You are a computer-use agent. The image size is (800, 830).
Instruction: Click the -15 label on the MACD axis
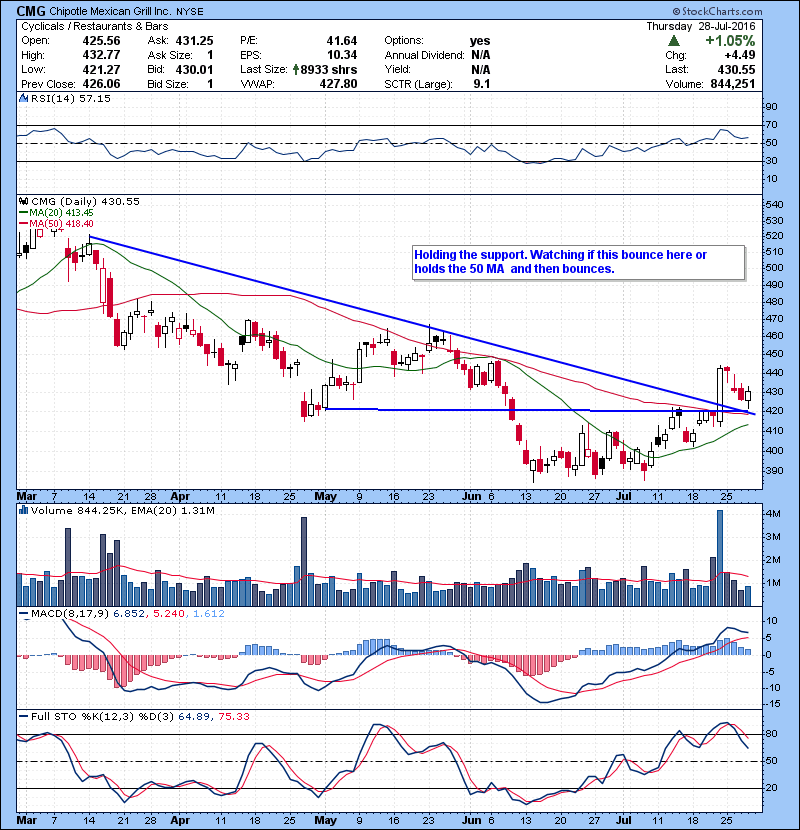coord(773,704)
